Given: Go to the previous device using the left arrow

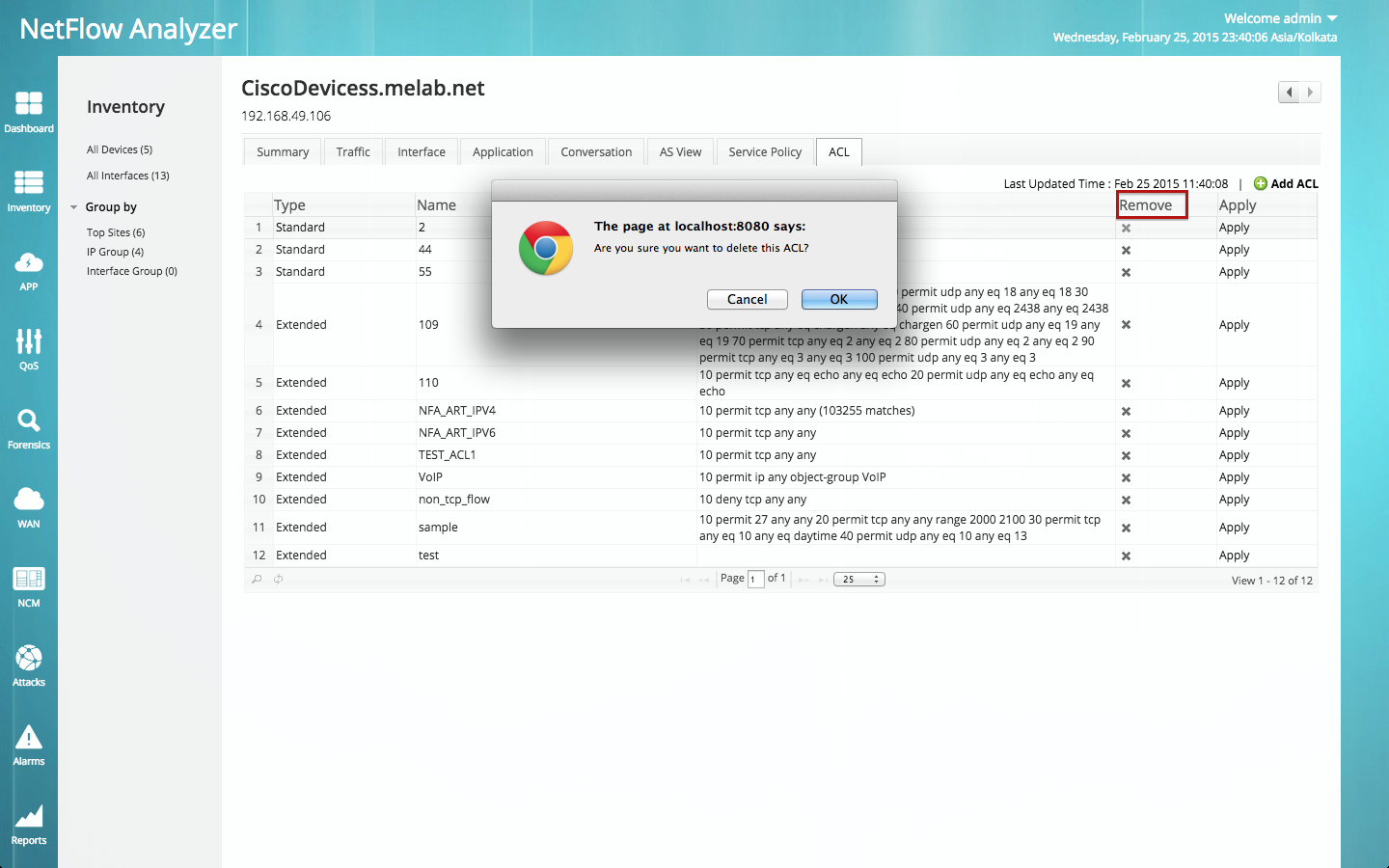Looking at the screenshot, I should [1289, 93].
